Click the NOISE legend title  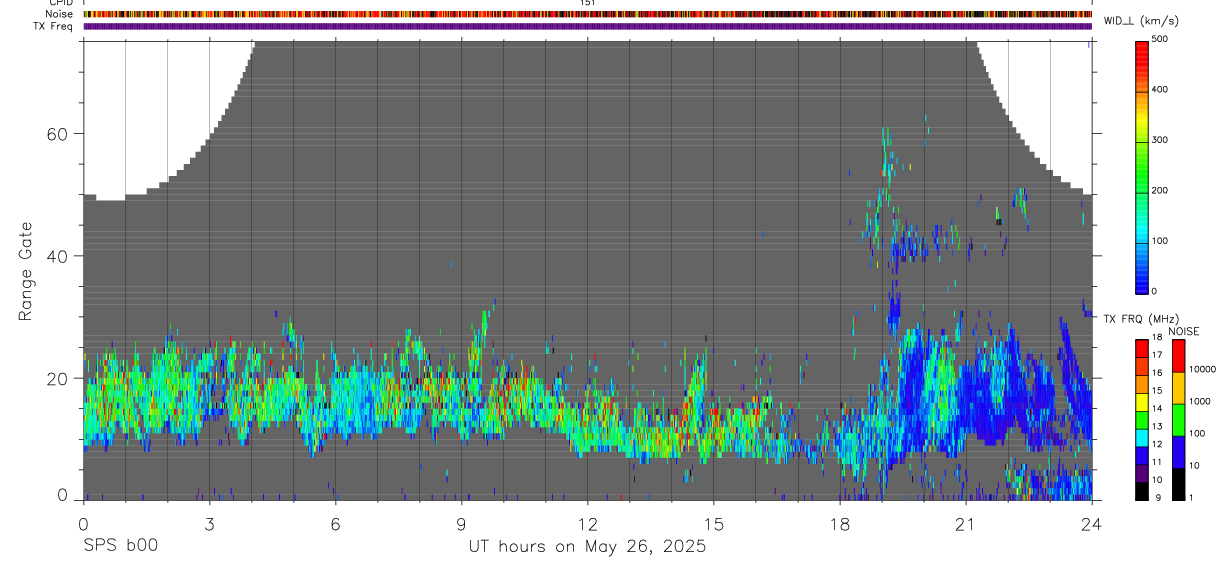click(1183, 331)
